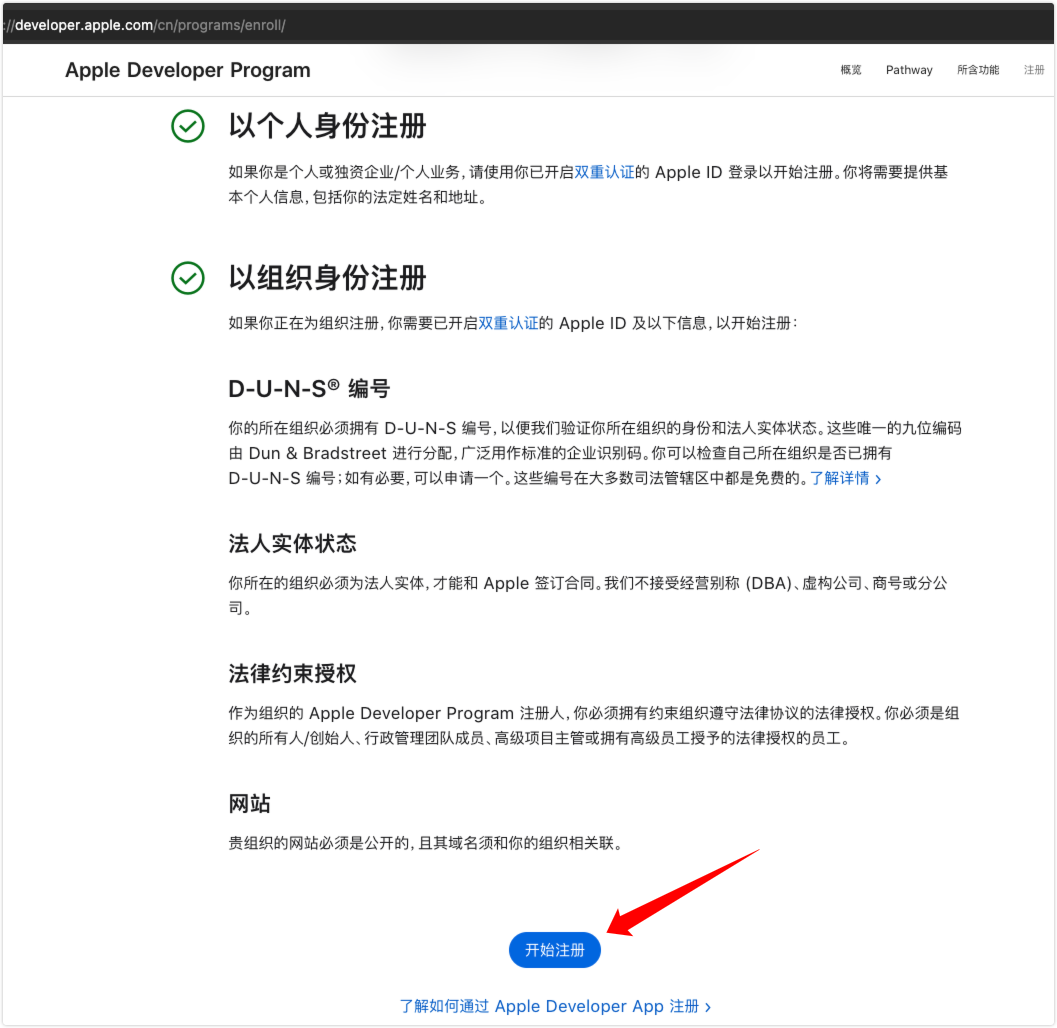Click the blue 开始注册 button
This screenshot has height=1028, width=1057.
(554, 950)
